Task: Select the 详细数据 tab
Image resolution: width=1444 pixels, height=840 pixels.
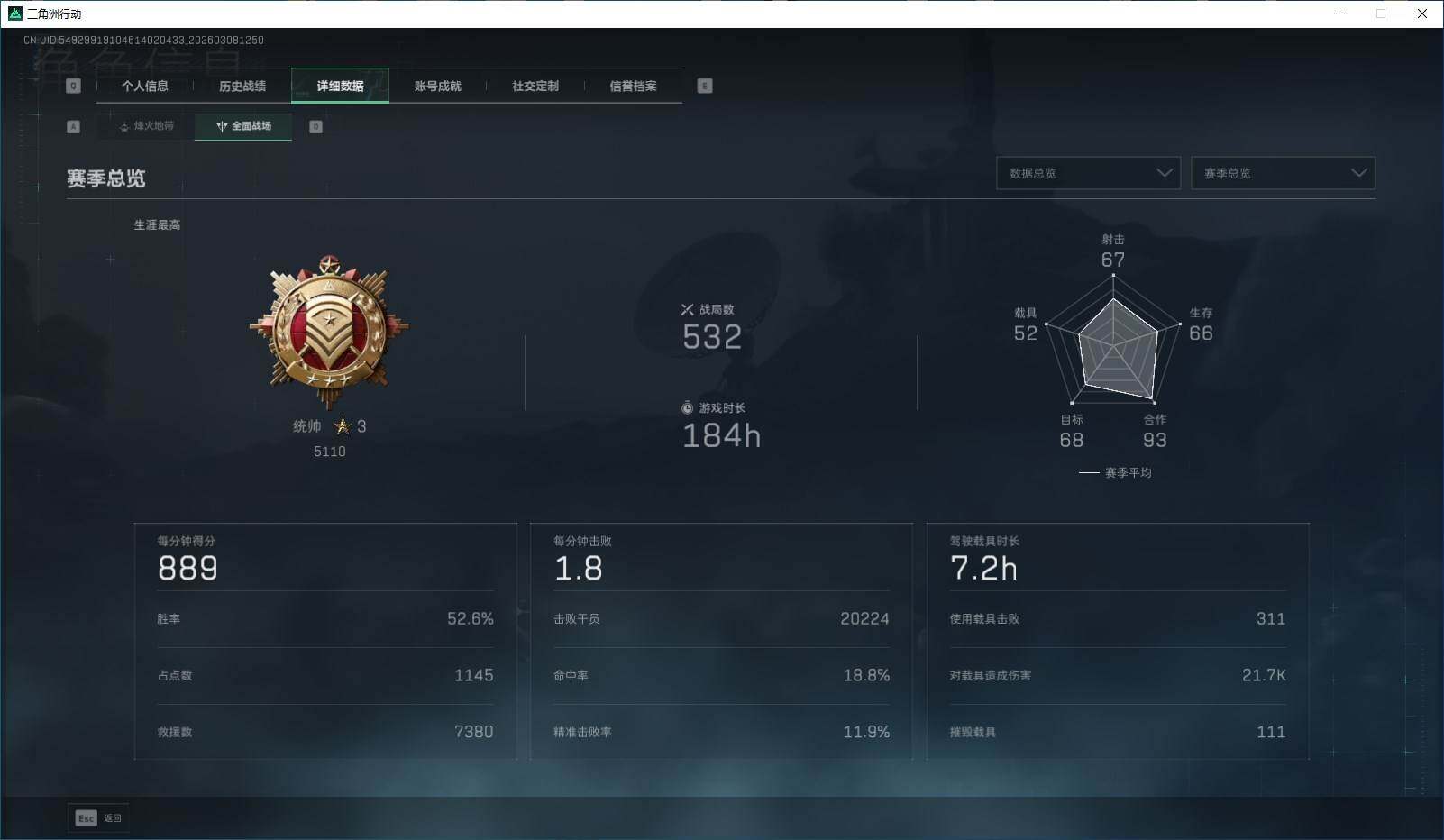Action: (x=340, y=87)
